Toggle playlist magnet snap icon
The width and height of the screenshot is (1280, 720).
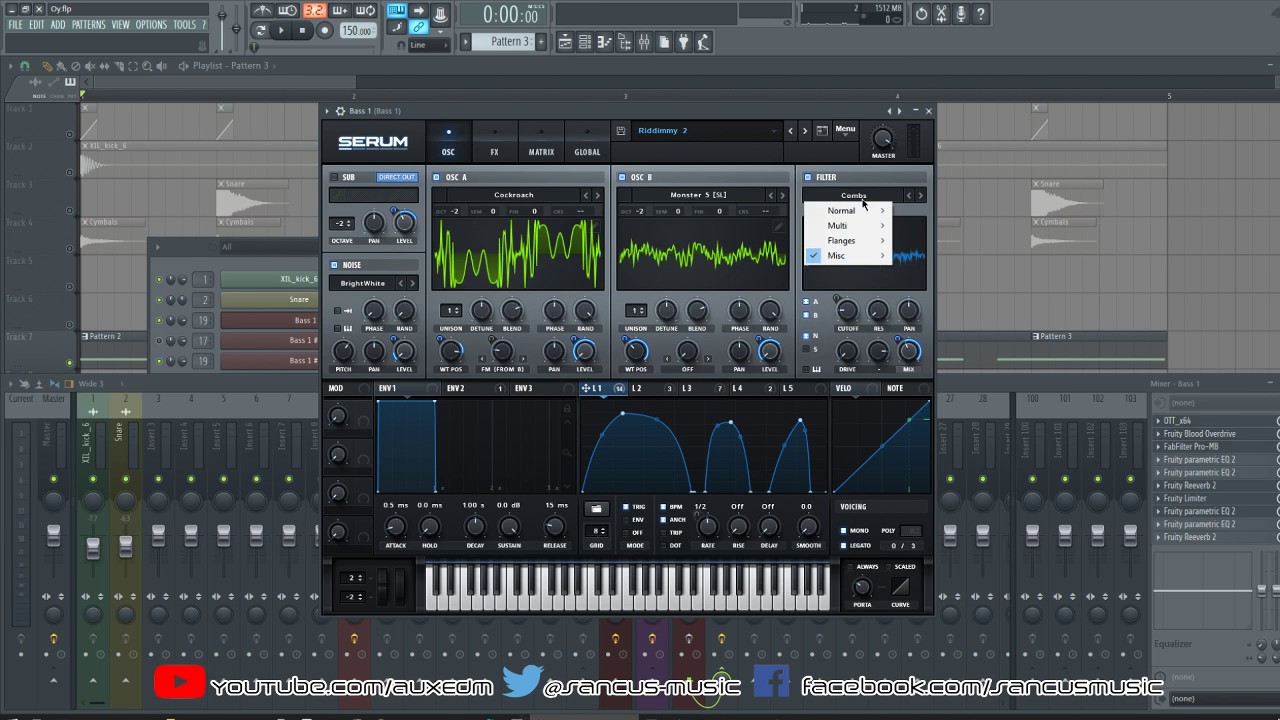[x=25, y=66]
